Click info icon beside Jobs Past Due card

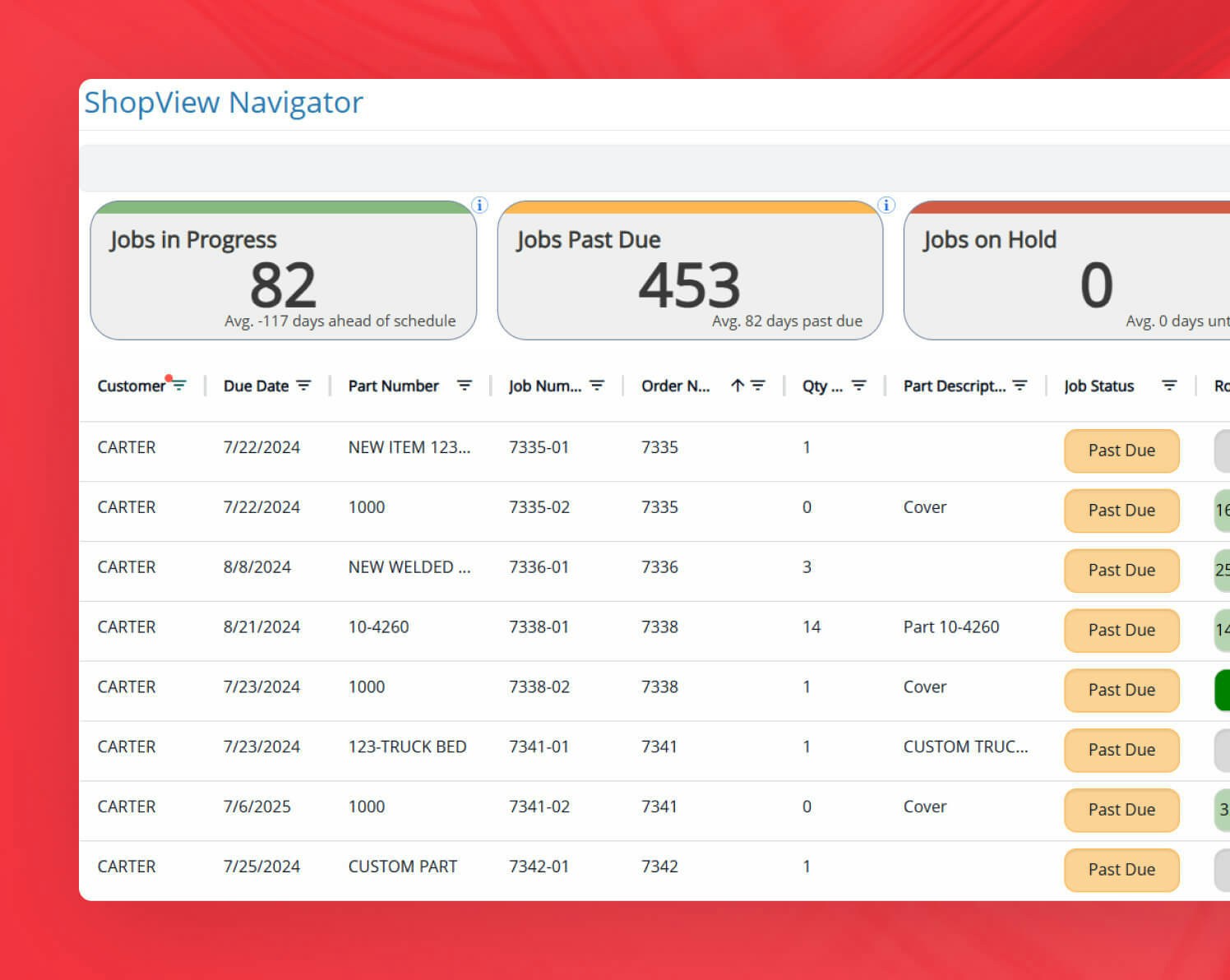coord(886,205)
